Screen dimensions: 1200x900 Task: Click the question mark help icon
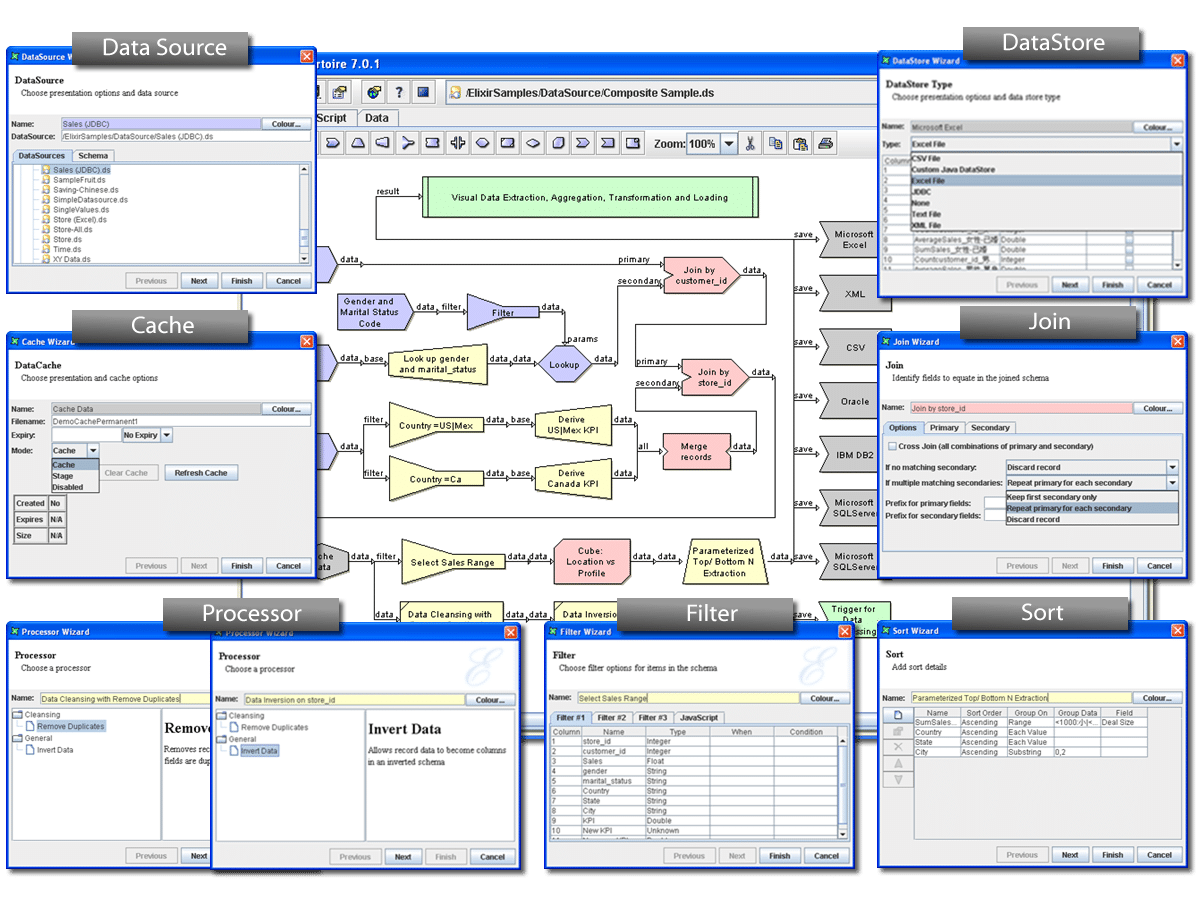pyautogui.click(x=398, y=92)
